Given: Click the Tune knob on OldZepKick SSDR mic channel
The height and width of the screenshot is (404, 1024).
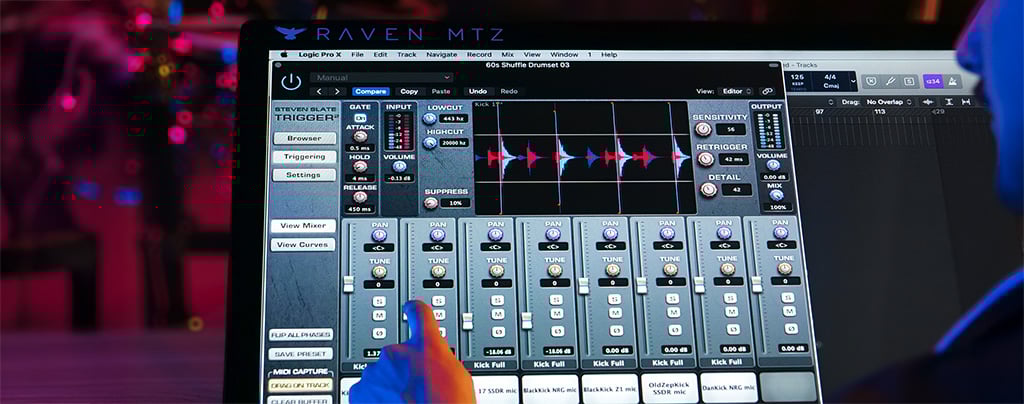Looking at the screenshot, I should (x=669, y=270).
